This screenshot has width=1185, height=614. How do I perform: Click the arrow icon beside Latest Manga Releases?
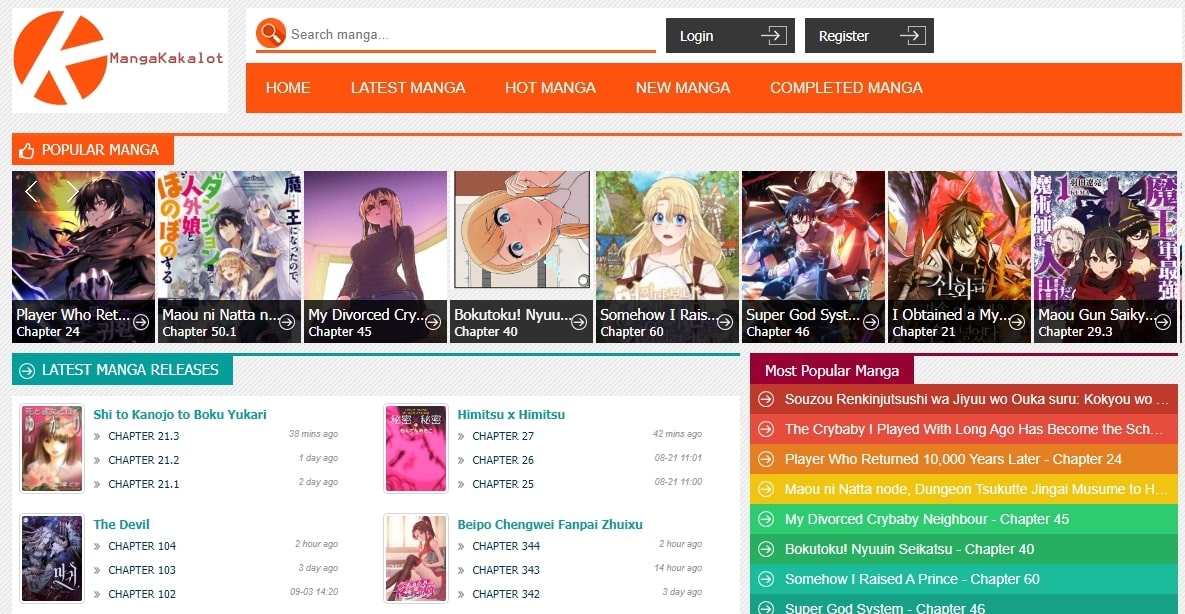pyautogui.click(x=27, y=371)
